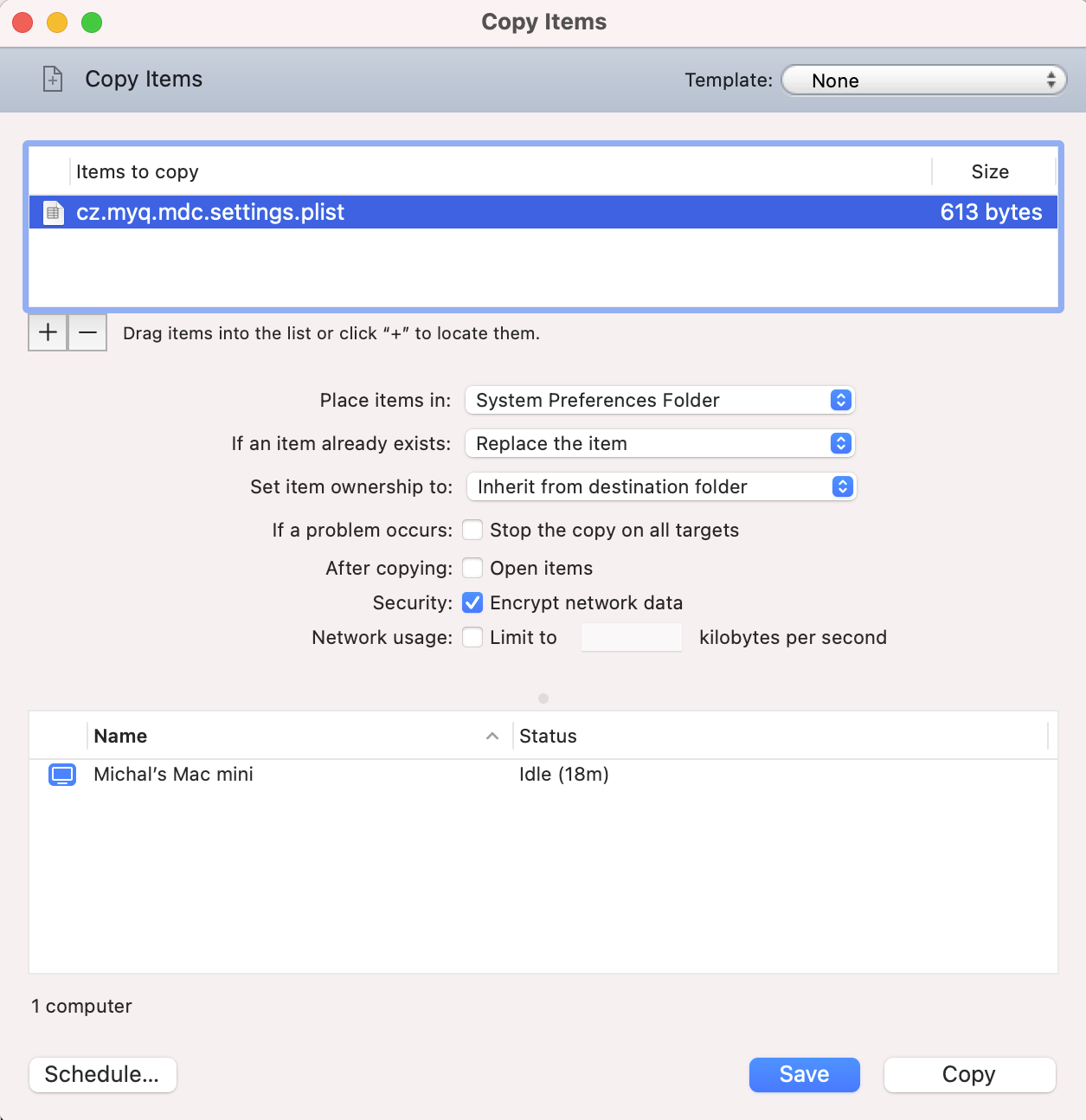Click the Copy Items document icon in toolbar
This screenshot has width=1086, height=1120.
point(53,79)
